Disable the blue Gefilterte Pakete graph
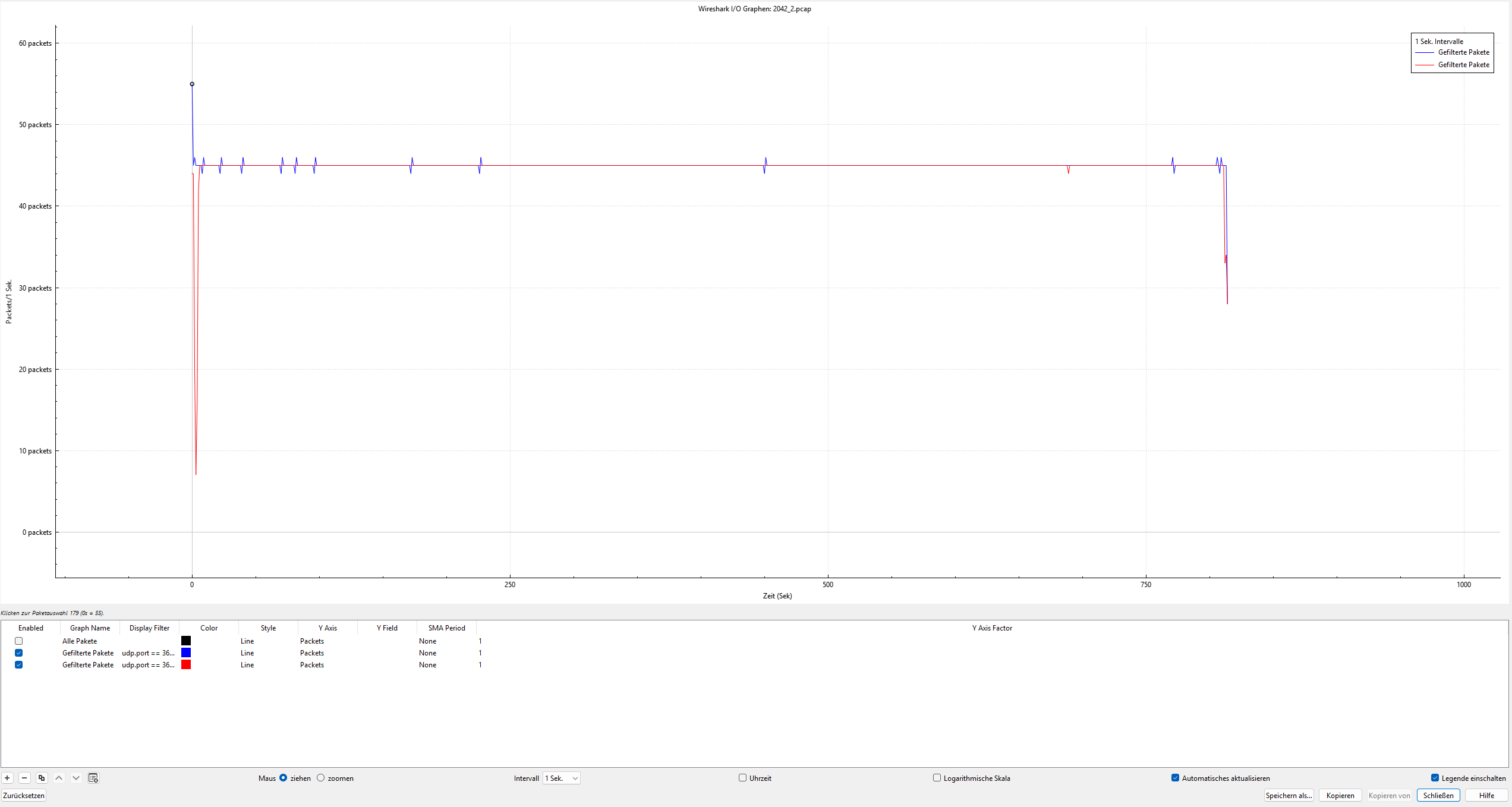 coord(18,652)
